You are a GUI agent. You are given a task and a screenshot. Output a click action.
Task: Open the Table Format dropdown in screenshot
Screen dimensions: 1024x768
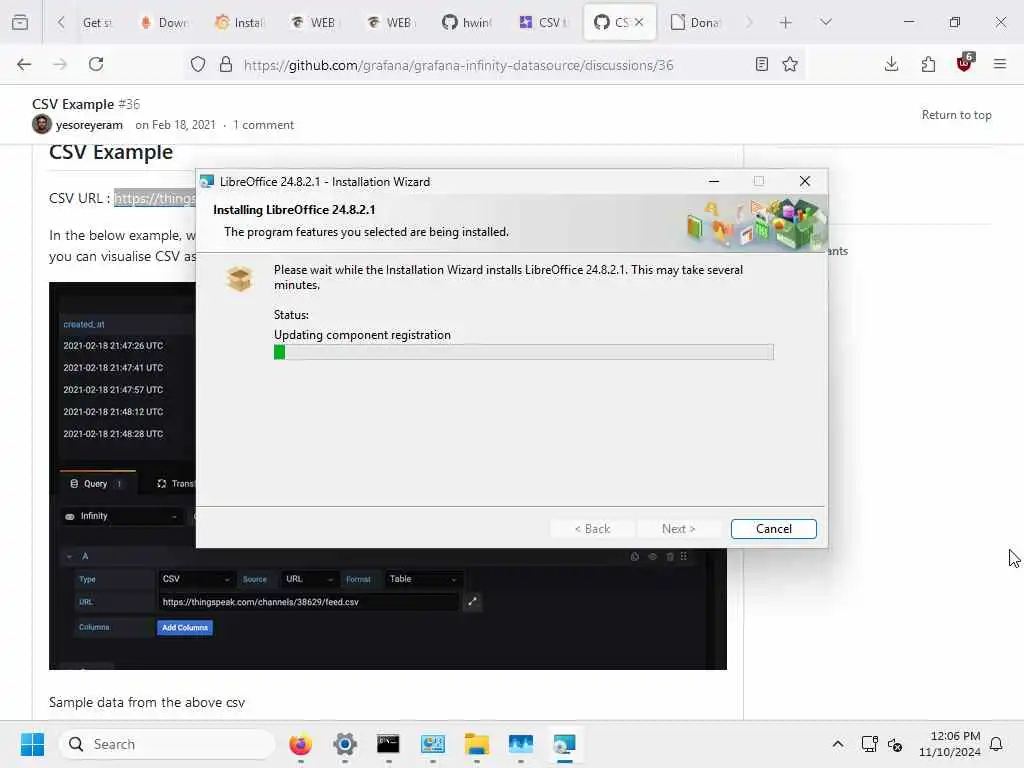tap(423, 579)
